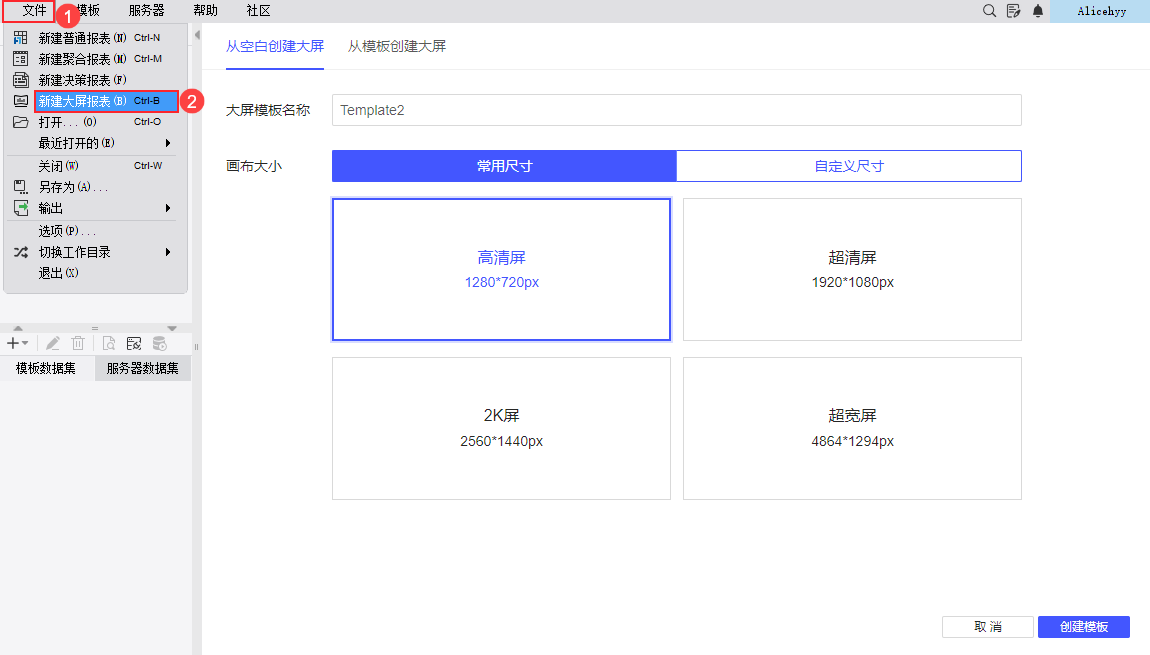
Task: Click the 另存为 save icon
Action: 21,187
